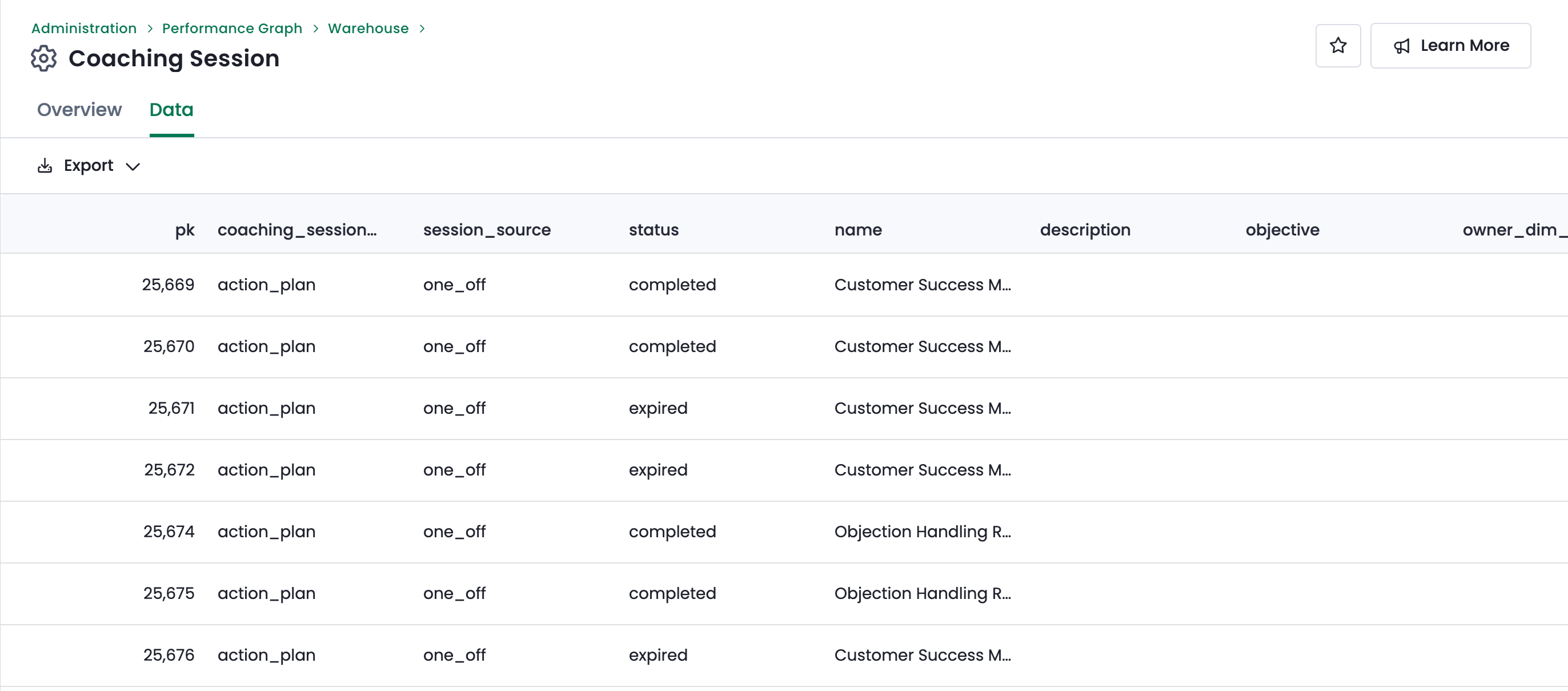This screenshot has width=1568, height=691.
Task: Click Objection Handling R... in row 25,674
Action: [x=923, y=532]
